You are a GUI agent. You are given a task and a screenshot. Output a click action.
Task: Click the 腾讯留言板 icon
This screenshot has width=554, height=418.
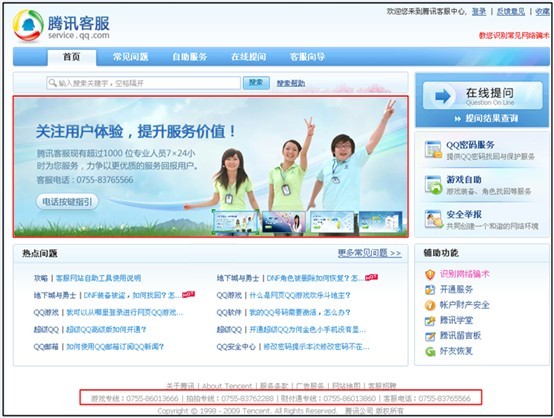(430, 336)
